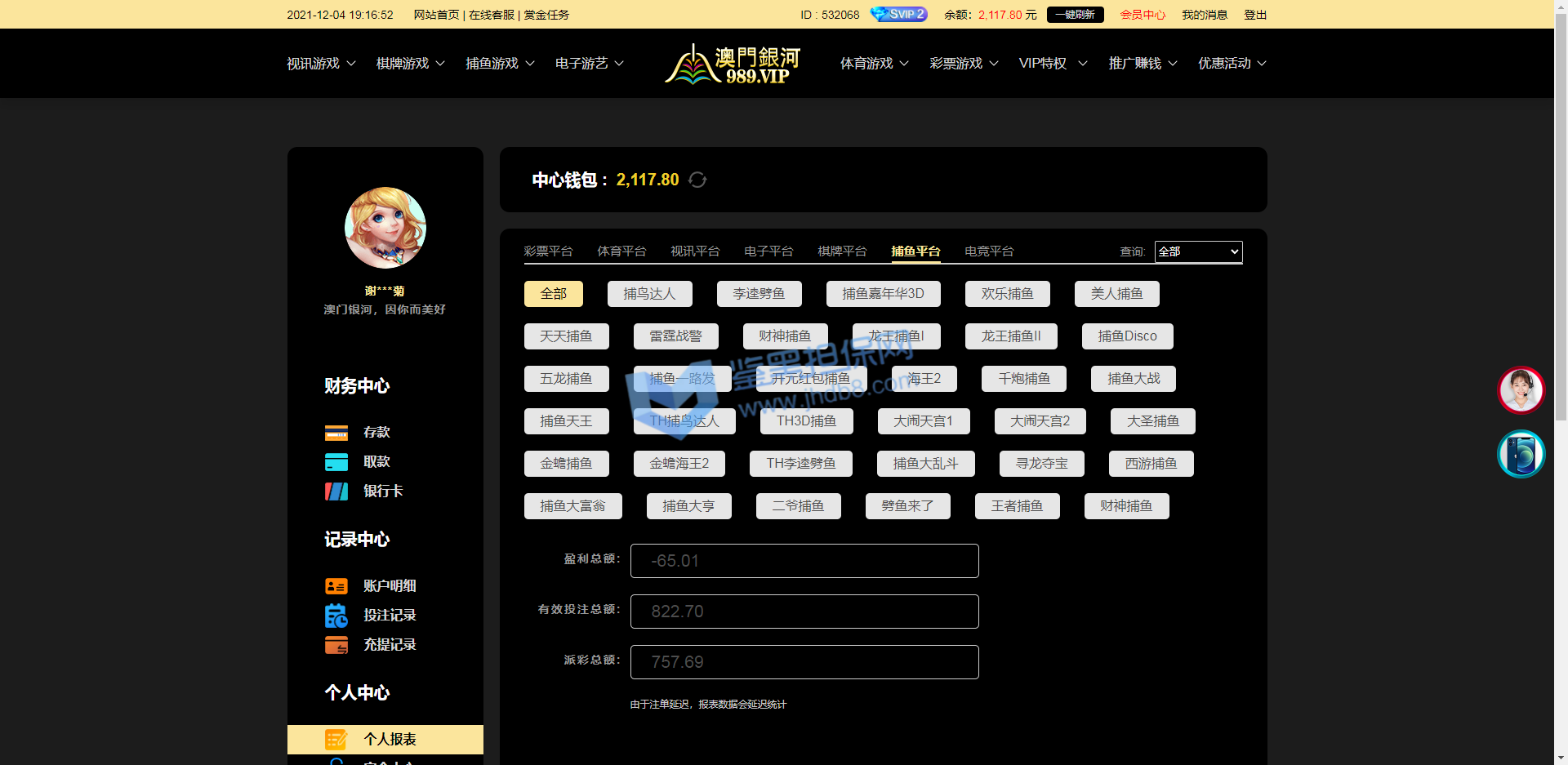Expand the 优惠活动 navigation menu
This screenshot has width=1568, height=765.
[1232, 64]
